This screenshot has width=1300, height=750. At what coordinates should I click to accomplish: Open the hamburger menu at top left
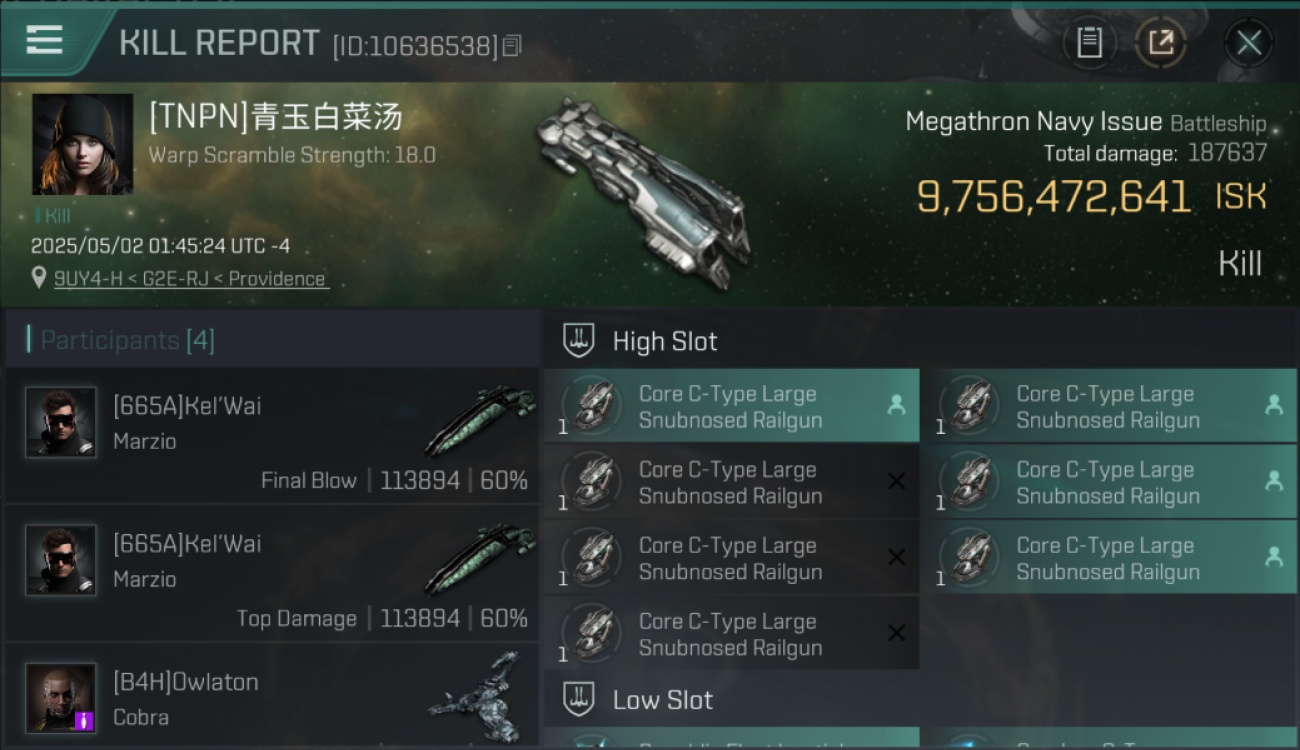point(44,40)
